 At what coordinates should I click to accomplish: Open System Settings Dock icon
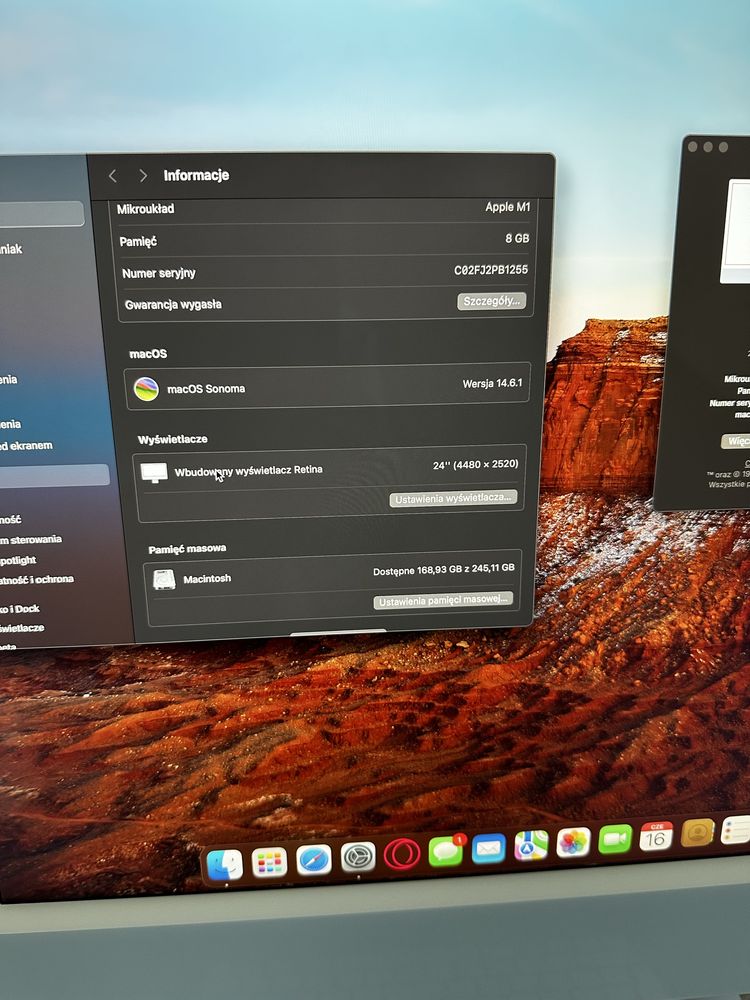(x=358, y=857)
